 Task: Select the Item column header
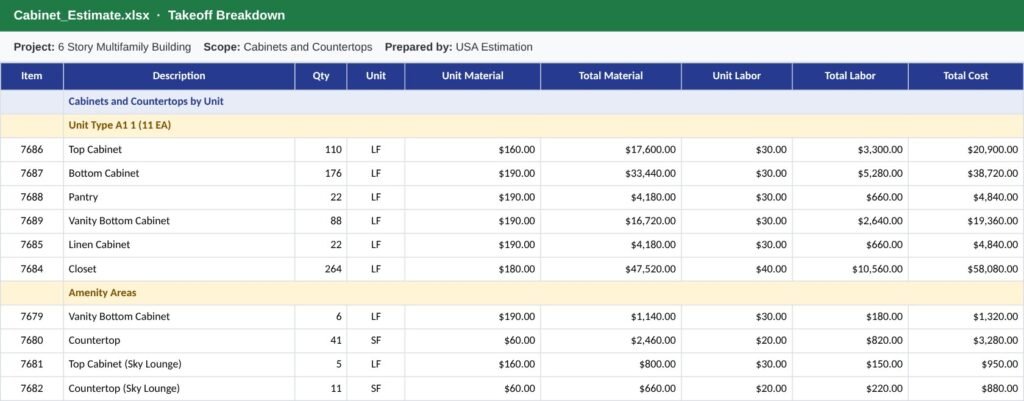[x=31, y=76]
